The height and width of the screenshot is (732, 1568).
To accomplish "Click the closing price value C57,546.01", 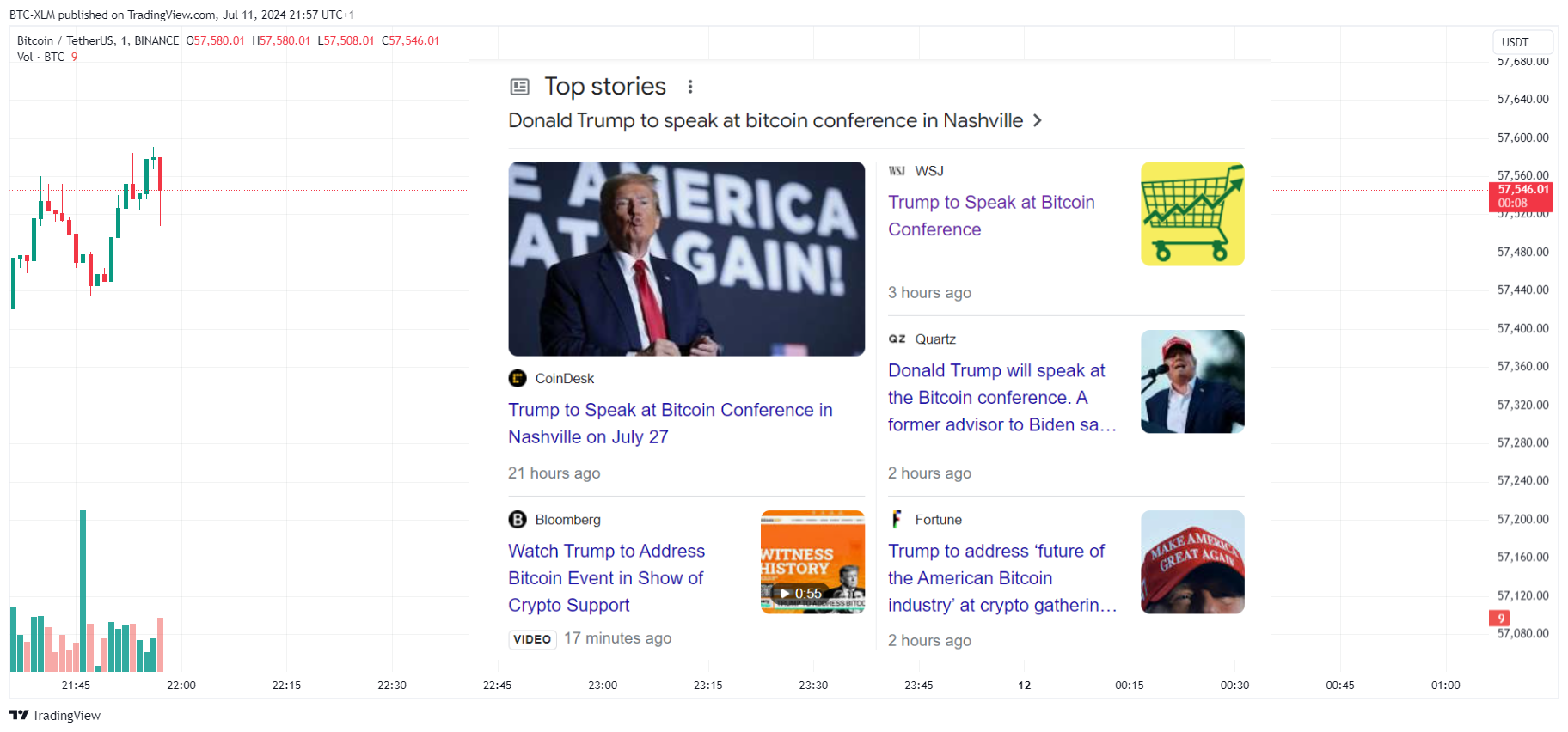I will pos(411,40).
